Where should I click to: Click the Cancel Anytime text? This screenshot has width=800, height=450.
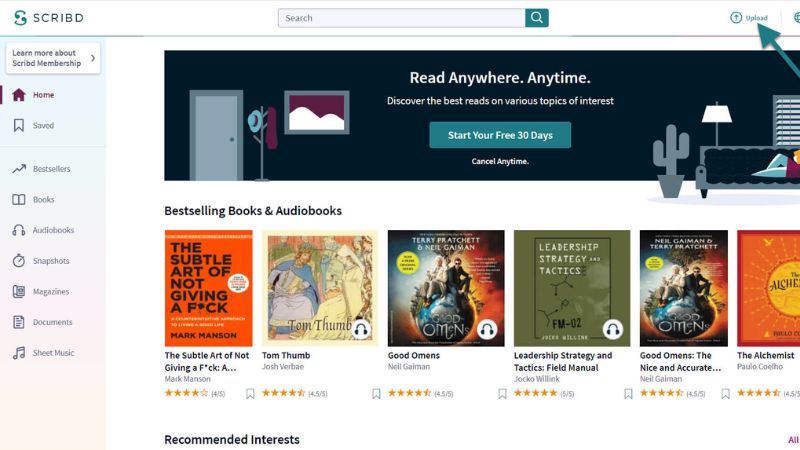500,161
